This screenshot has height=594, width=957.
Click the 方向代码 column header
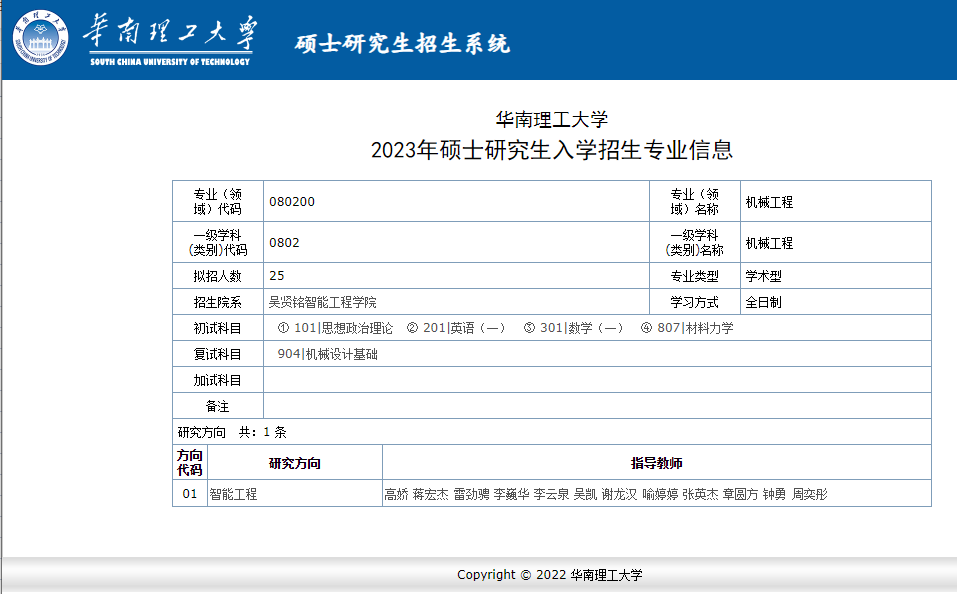click(190, 463)
